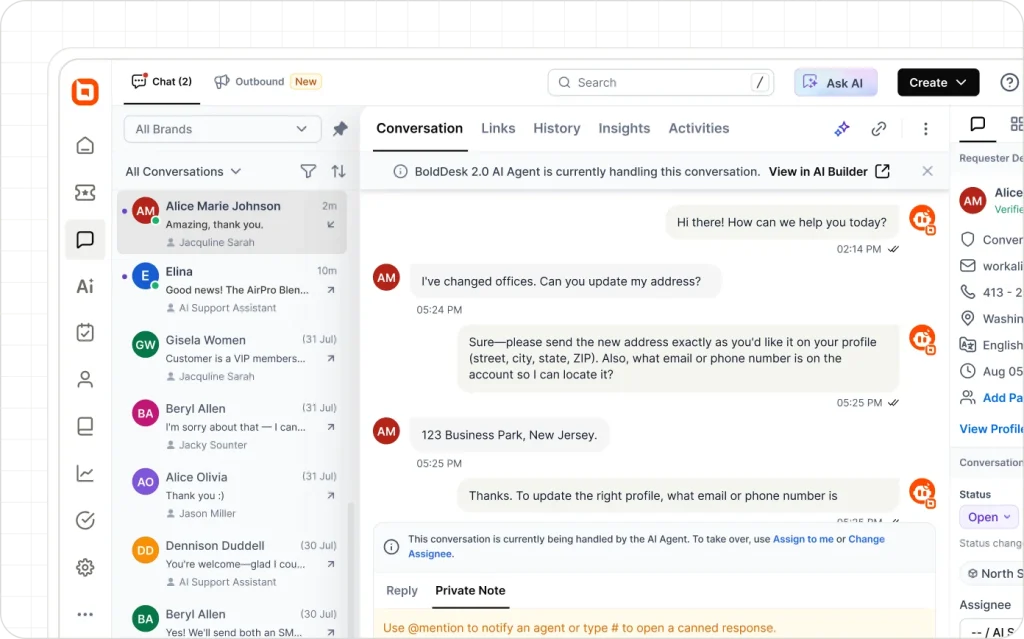Click the BoldDesk orange logo
This screenshot has height=639, width=1024.
coord(85,92)
